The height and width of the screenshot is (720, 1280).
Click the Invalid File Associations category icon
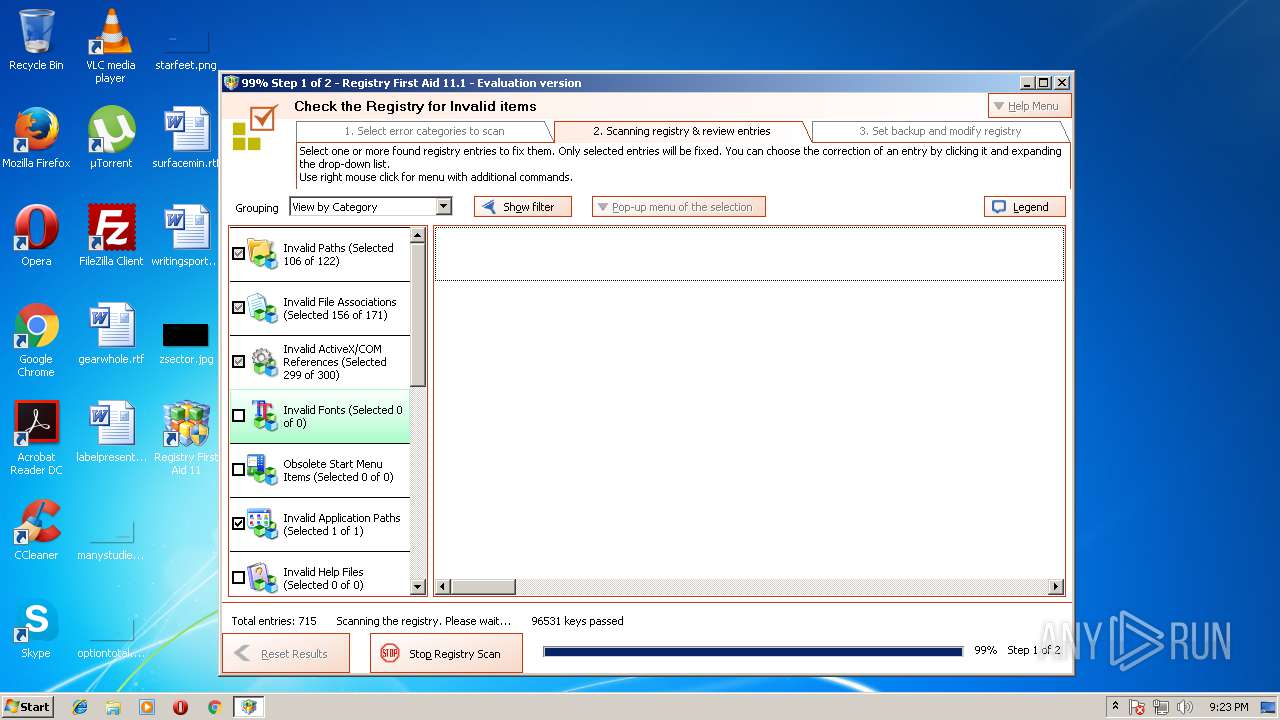coord(263,308)
